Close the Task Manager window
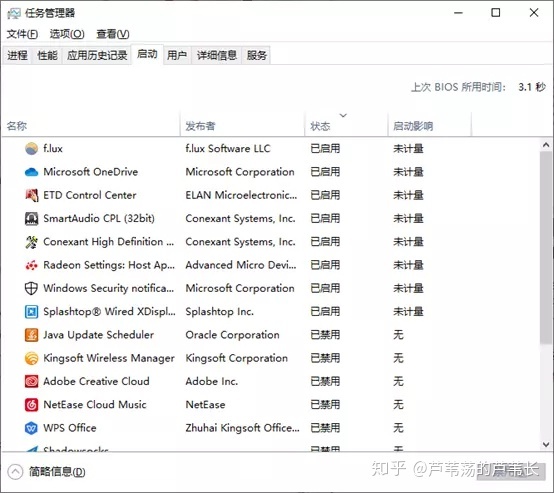The width and height of the screenshot is (554, 493). [534, 13]
